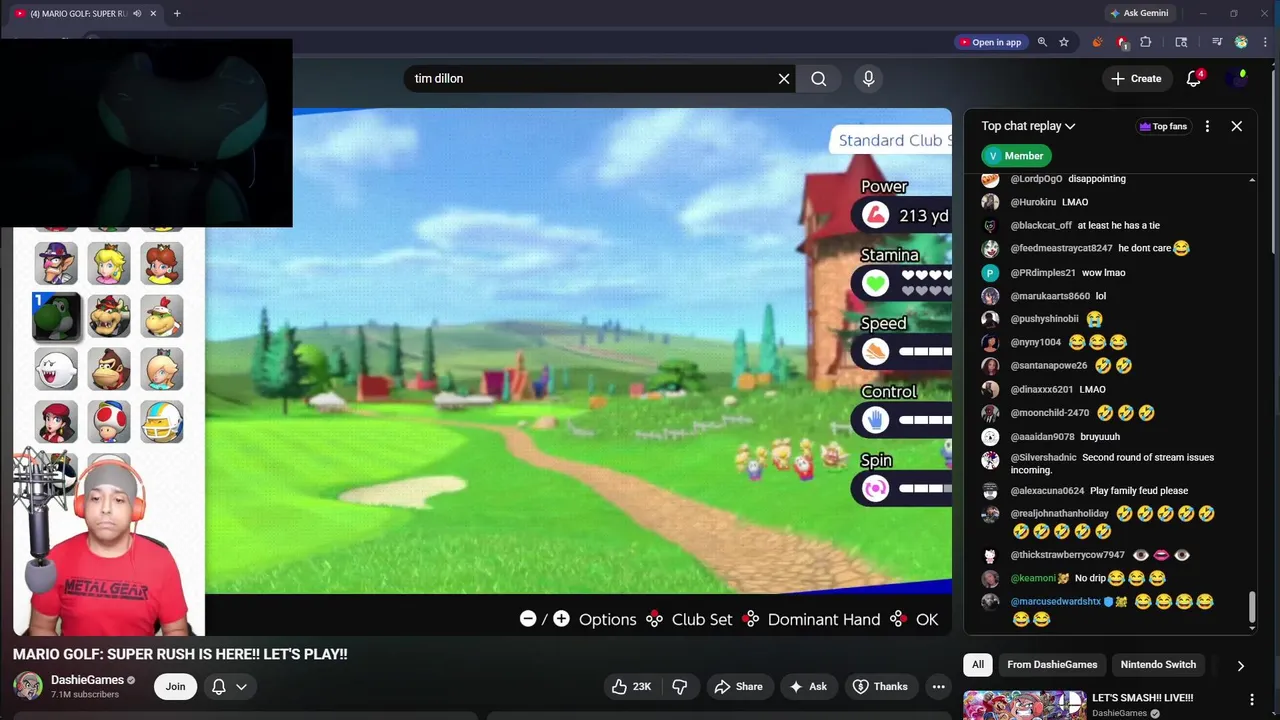Open the red extension with badge
This screenshot has width=1280, height=720.
click(1122, 42)
